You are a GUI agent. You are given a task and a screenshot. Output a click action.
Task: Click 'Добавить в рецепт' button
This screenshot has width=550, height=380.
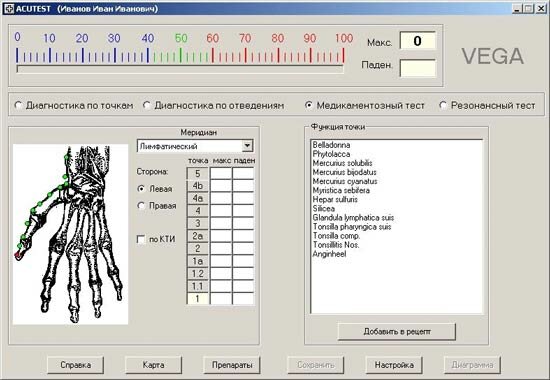[397, 332]
